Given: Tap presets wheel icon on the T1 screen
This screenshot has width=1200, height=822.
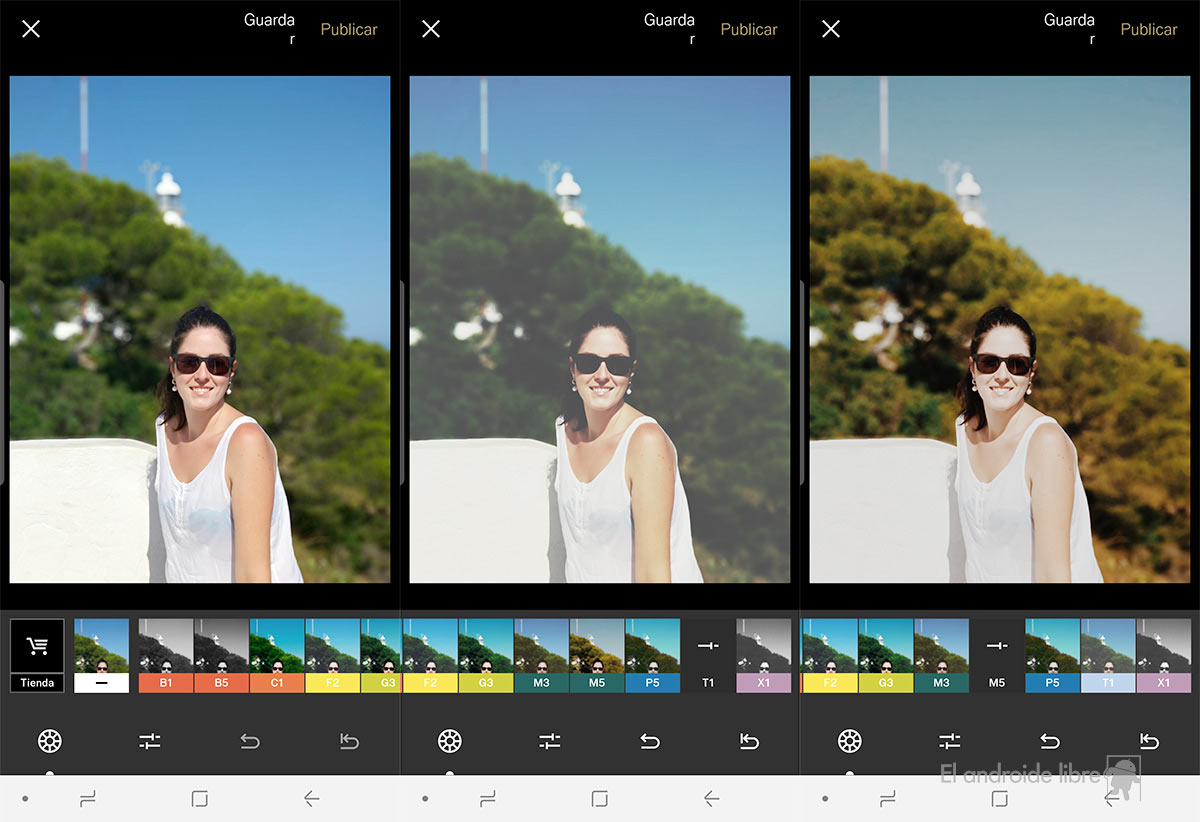Looking at the screenshot, I should pyautogui.click(x=450, y=741).
